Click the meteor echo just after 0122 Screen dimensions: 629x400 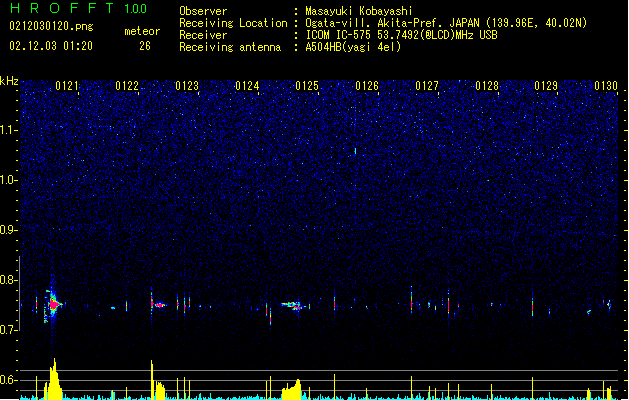[160, 305]
